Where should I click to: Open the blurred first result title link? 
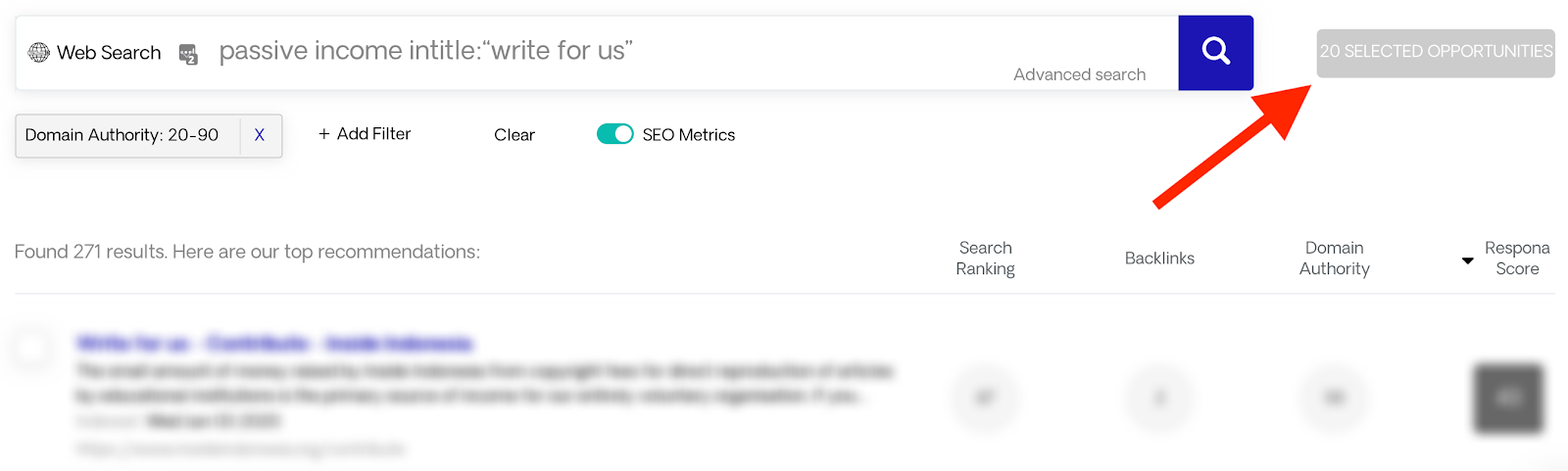(274, 344)
